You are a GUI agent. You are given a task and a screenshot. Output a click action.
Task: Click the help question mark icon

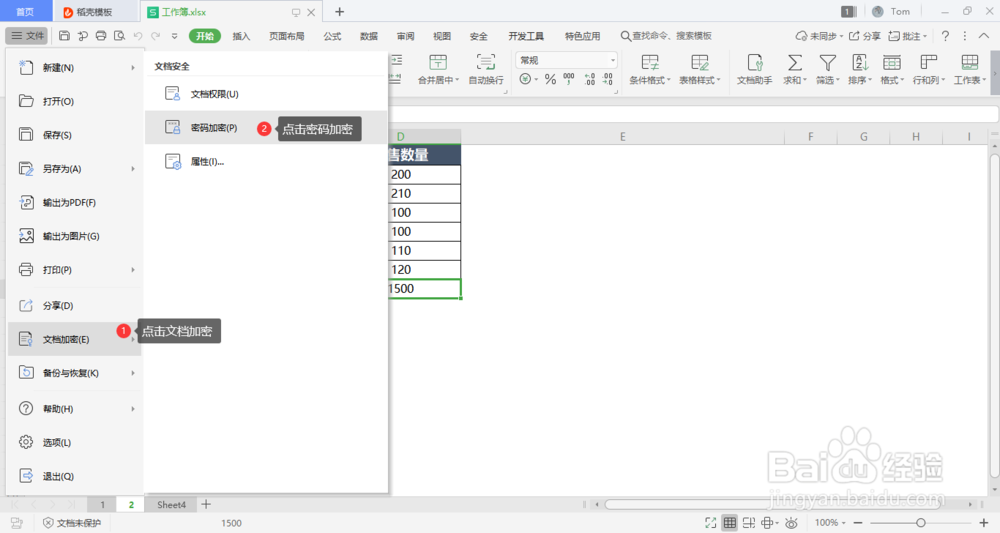click(945, 36)
